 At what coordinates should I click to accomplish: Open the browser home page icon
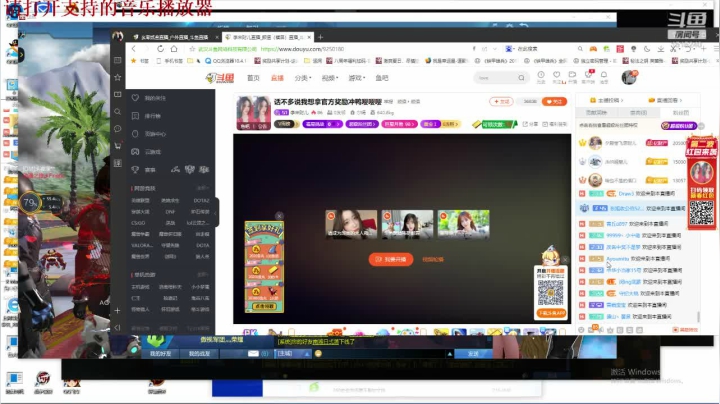tap(174, 49)
